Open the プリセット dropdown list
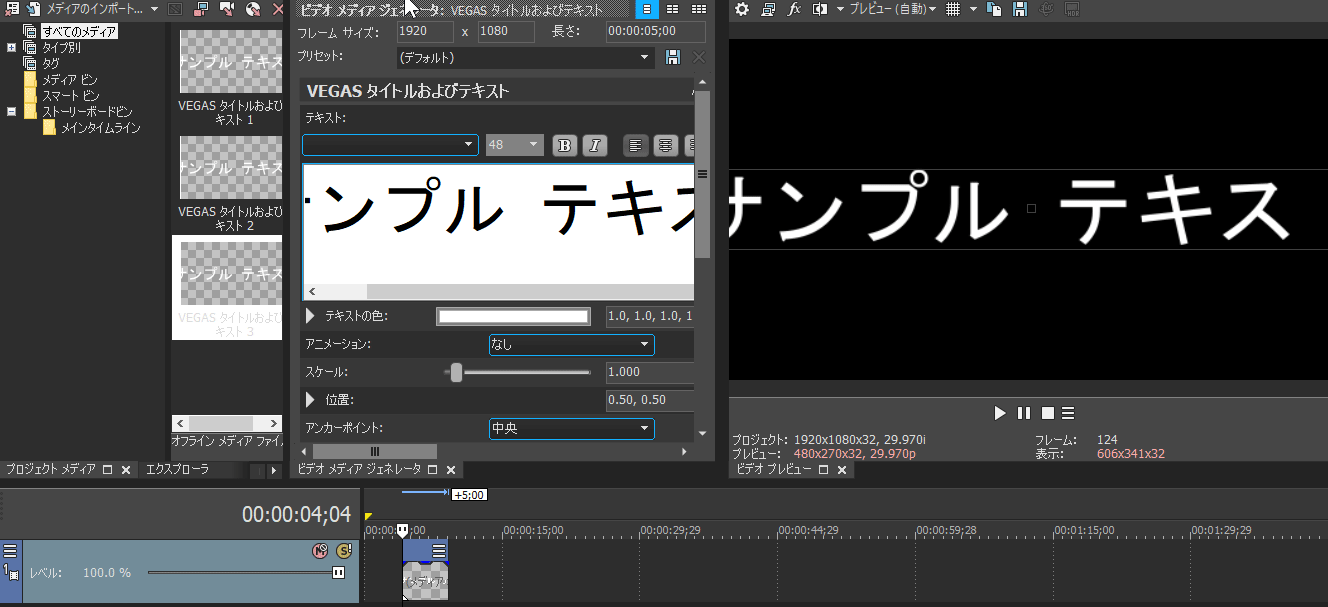1328x607 pixels. point(525,58)
